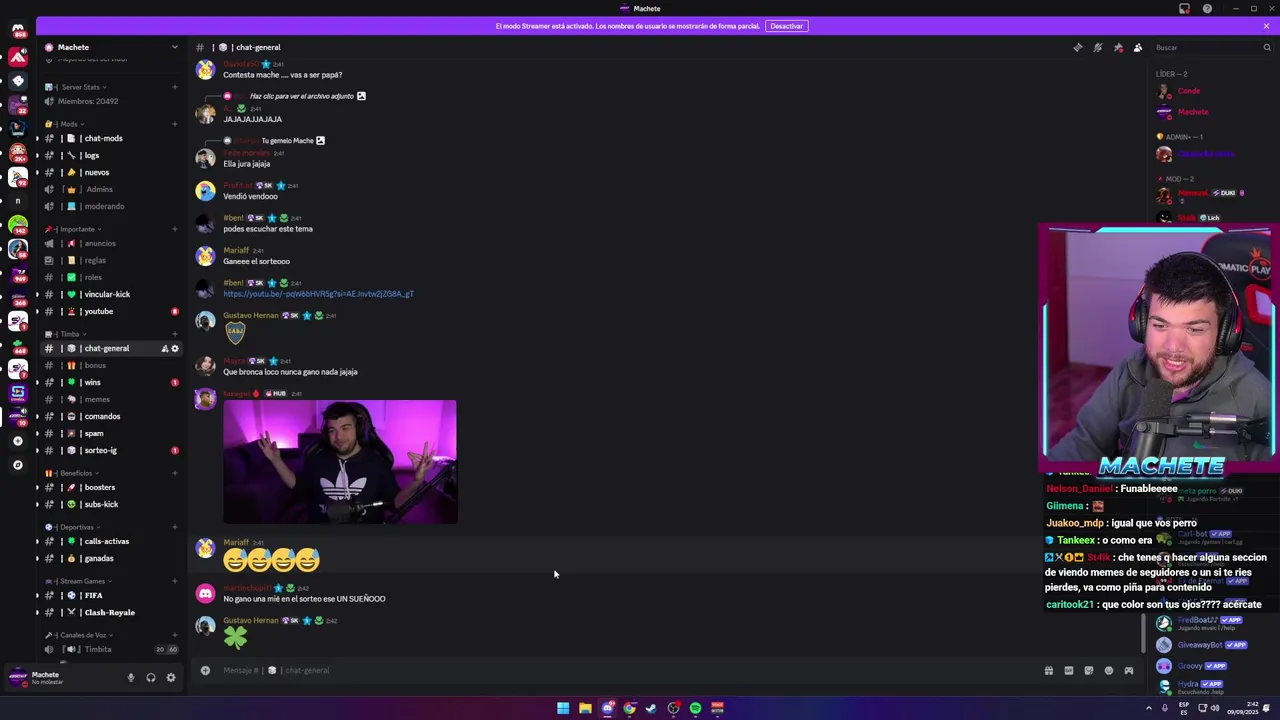The height and width of the screenshot is (720, 1280).
Task: Add a server with plus icon
Action: pos(18,441)
